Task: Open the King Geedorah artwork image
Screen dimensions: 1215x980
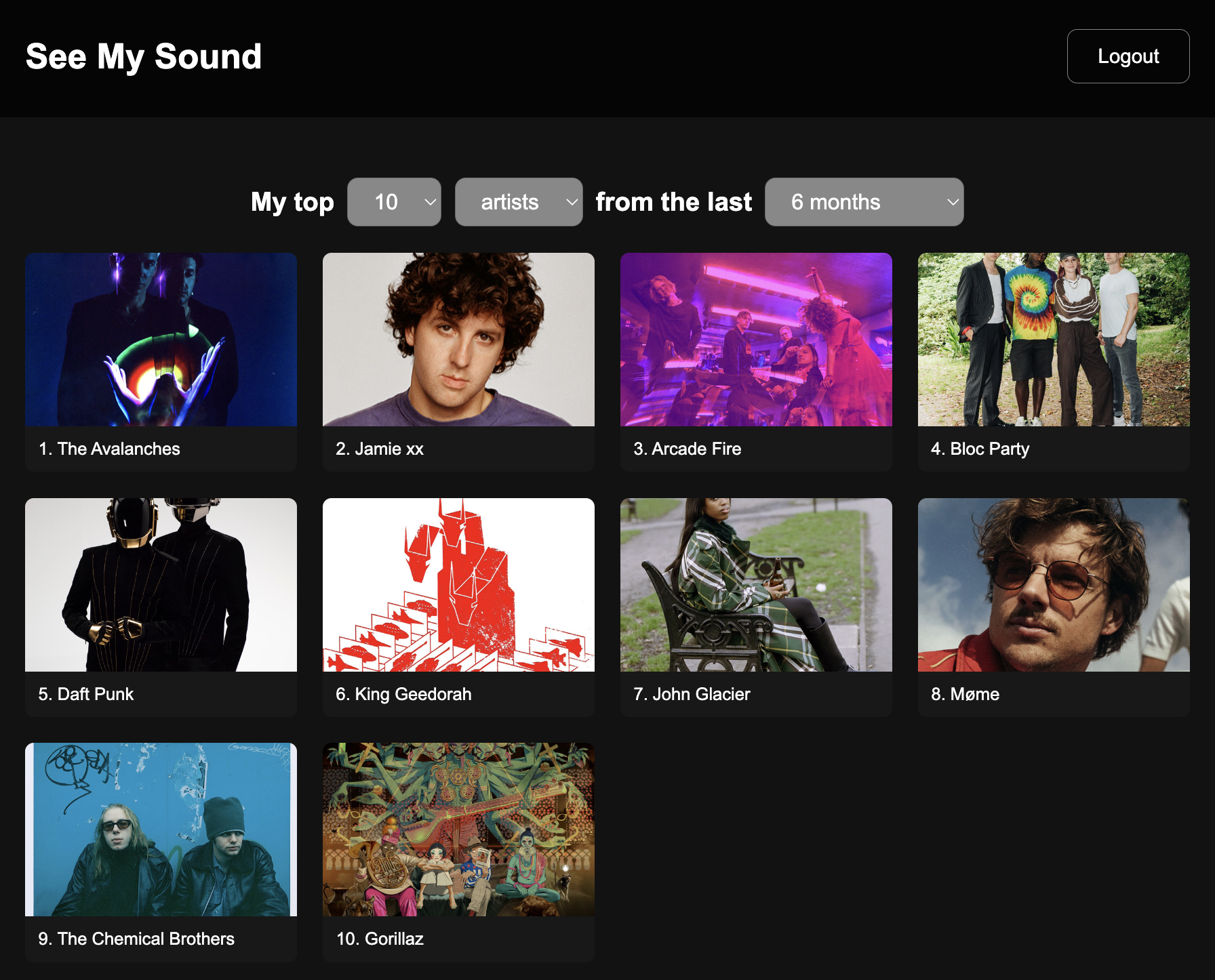Action: [x=458, y=585]
